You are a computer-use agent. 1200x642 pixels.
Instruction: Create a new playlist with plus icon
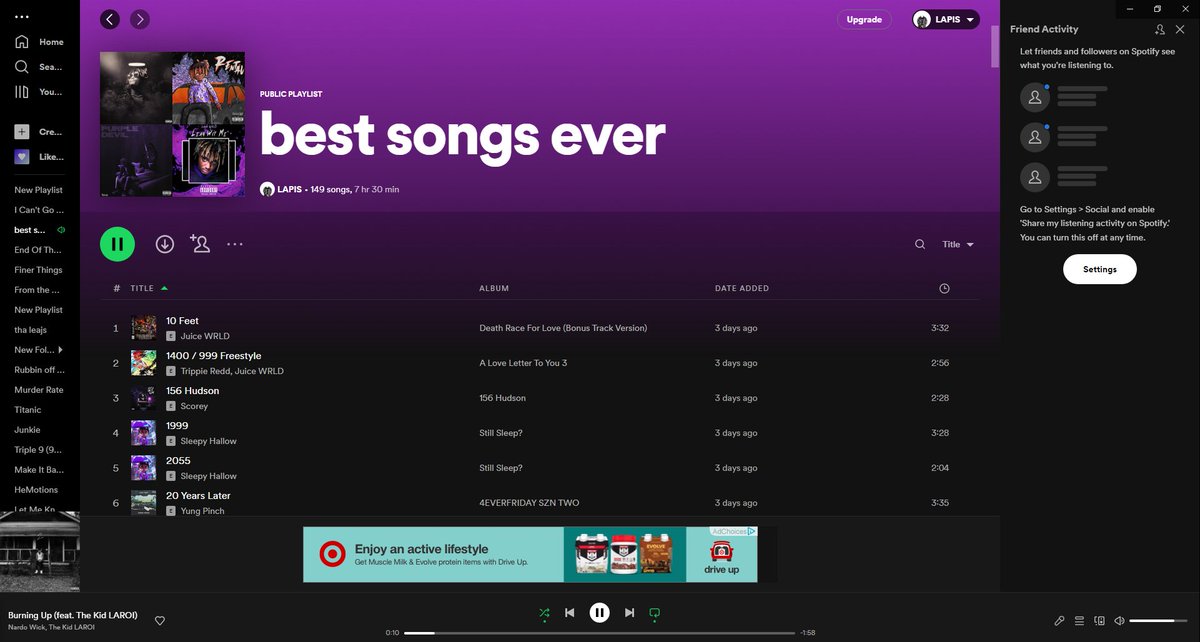point(22,132)
